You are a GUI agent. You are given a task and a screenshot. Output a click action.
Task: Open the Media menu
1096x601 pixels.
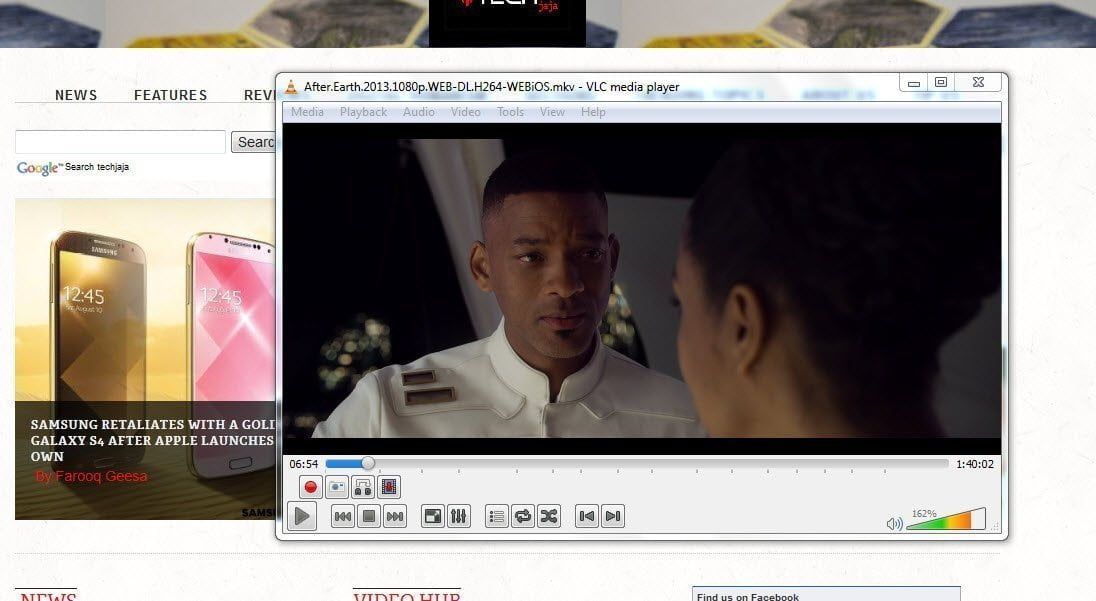click(307, 112)
